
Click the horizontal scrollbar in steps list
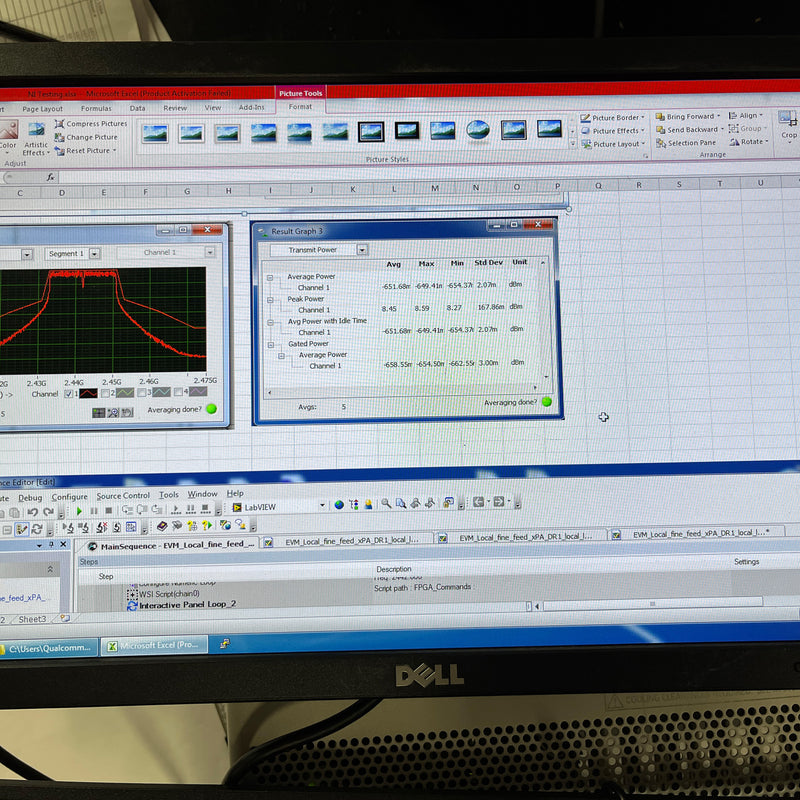(653, 604)
